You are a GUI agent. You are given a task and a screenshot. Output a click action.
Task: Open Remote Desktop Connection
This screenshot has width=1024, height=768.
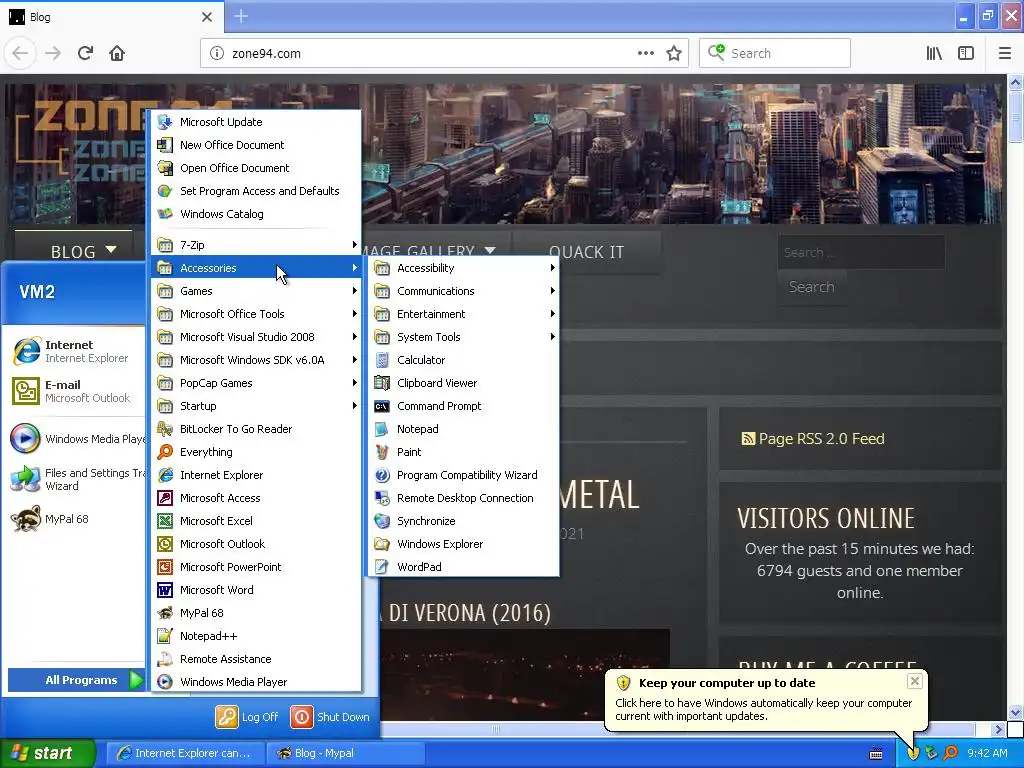coord(463,498)
